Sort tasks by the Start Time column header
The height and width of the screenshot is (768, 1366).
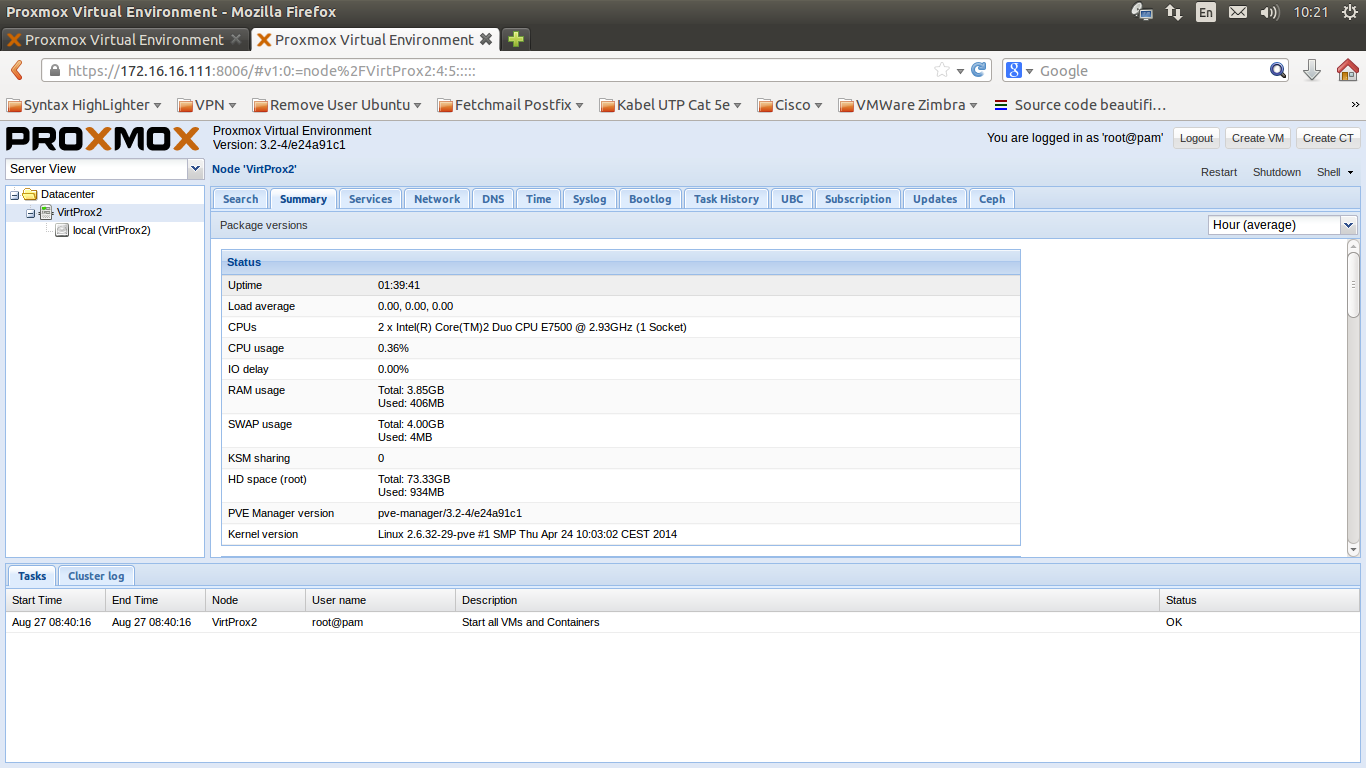pyautogui.click(x=56, y=600)
